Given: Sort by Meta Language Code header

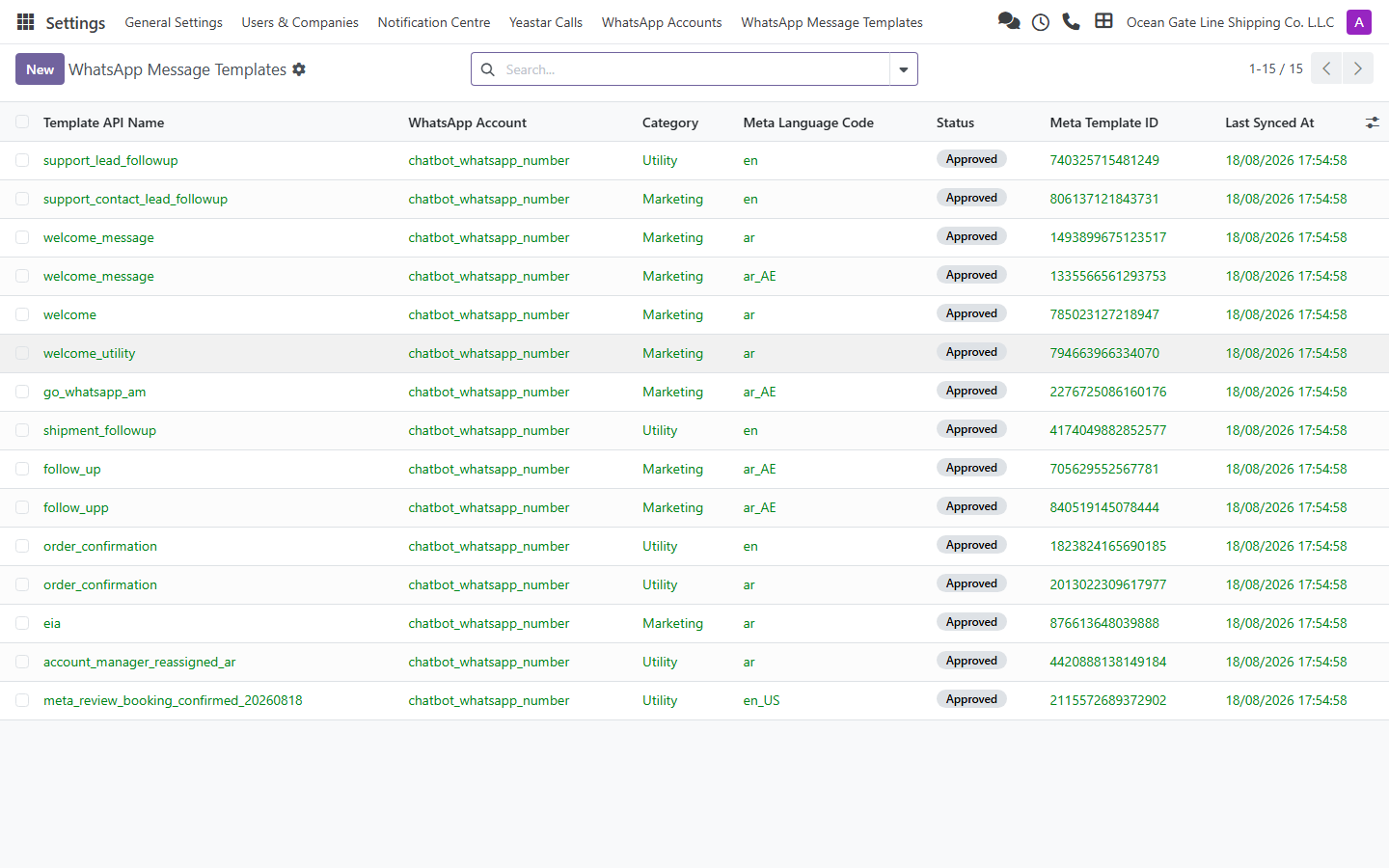Looking at the screenshot, I should coord(808,122).
